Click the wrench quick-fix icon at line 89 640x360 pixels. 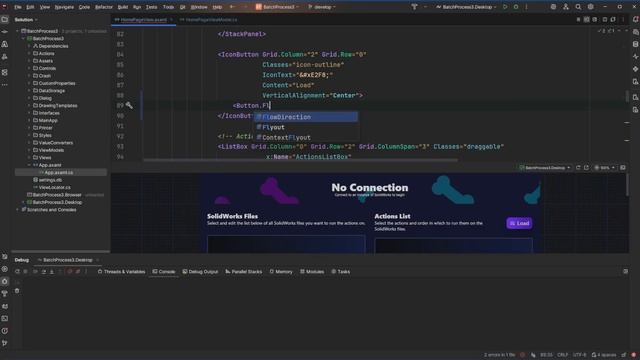(x=129, y=105)
